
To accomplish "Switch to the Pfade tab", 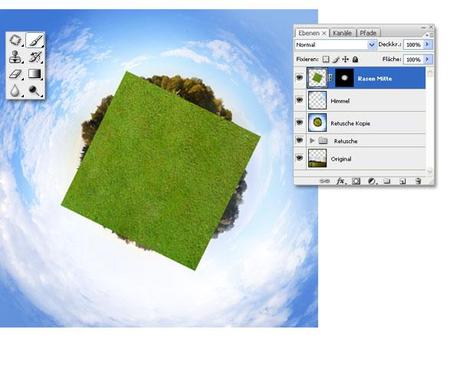I will (x=368, y=33).
